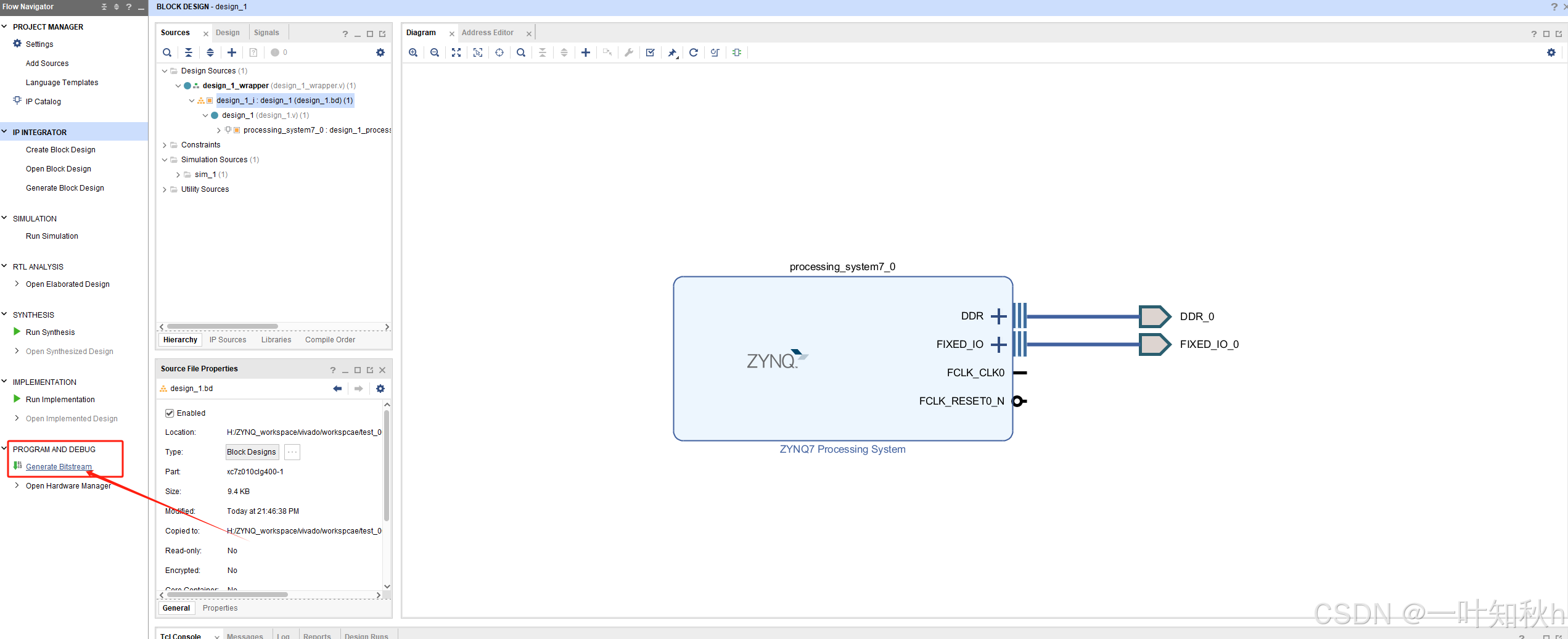
Task: Go back in Source File Properties
Action: pos(337,389)
